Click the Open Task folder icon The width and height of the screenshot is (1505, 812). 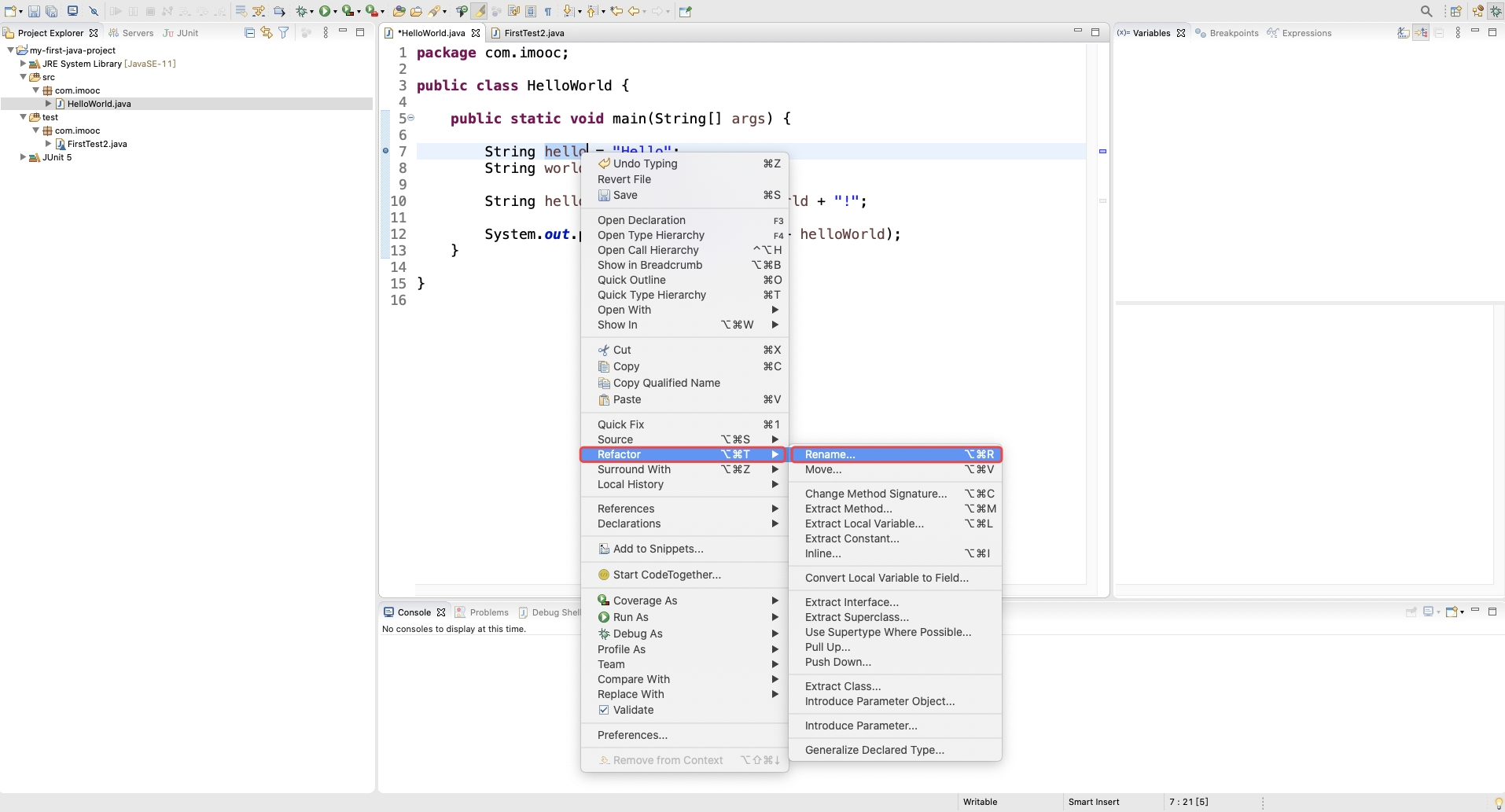(416, 11)
